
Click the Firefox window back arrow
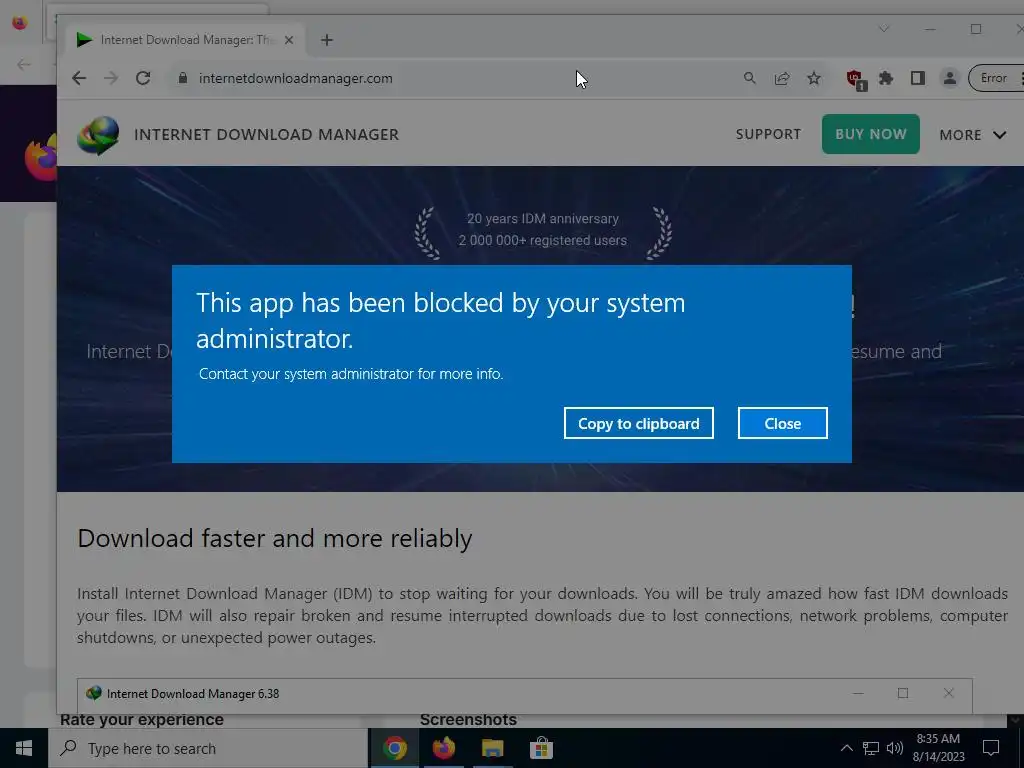click(24, 64)
